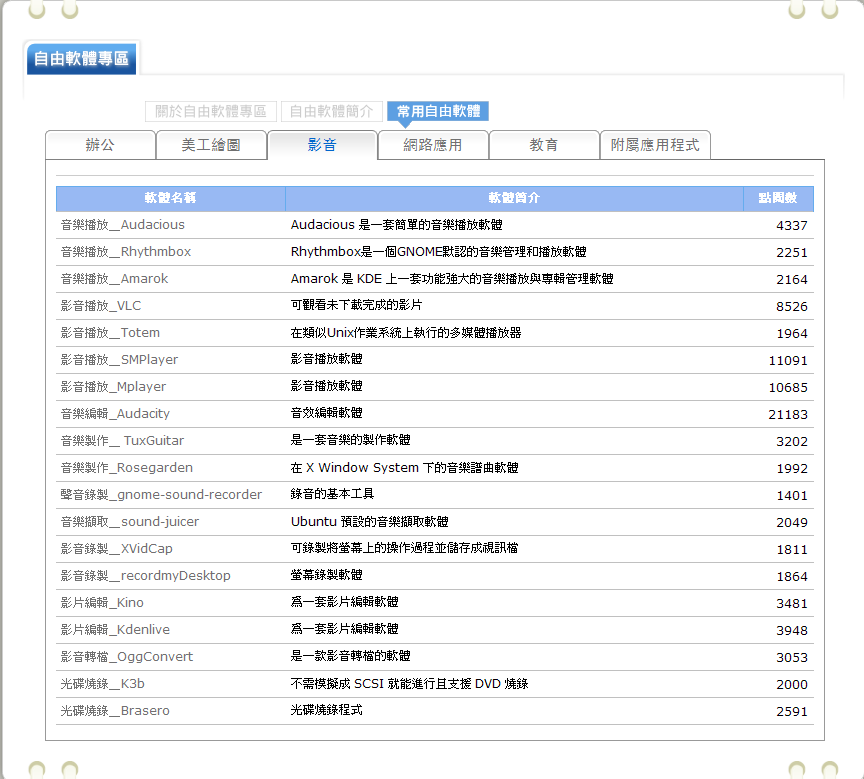The height and width of the screenshot is (779, 864).
Task: Click the 點閱數 column header
Action: pyautogui.click(x=778, y=198)
